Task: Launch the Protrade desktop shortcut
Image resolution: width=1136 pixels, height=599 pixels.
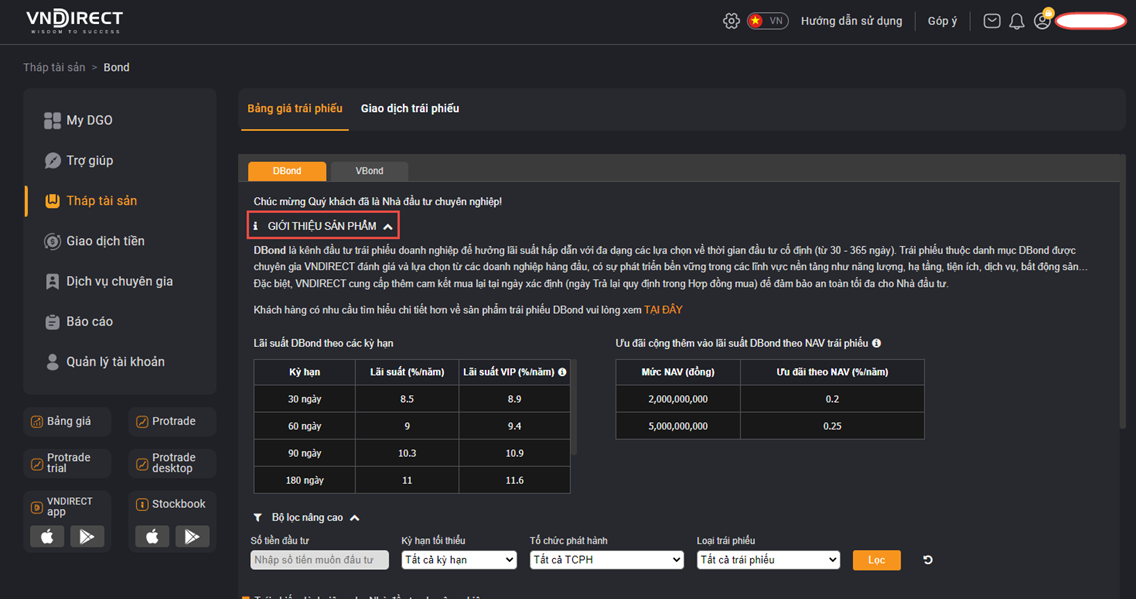Action: click(172, 463)
